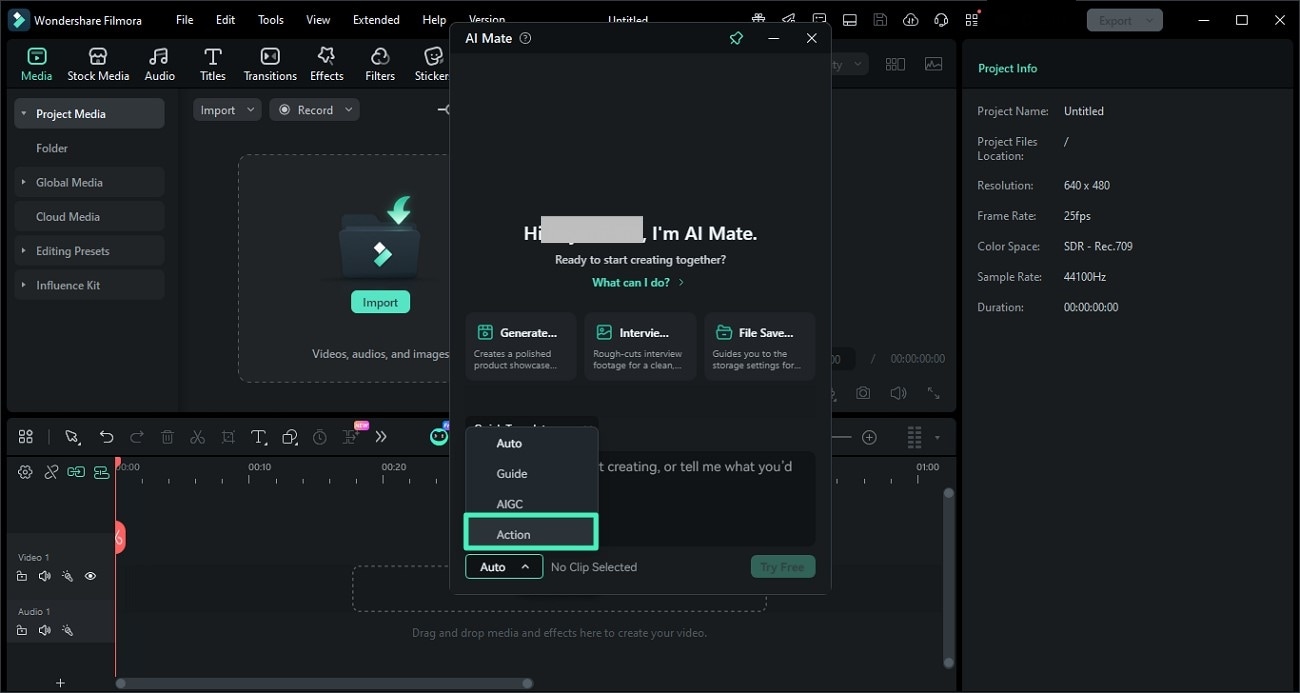The image size is (1300, 693).
Task: Take a preview snapshot with camera icon
Action: pyautogui.click(x=863, y=394)
